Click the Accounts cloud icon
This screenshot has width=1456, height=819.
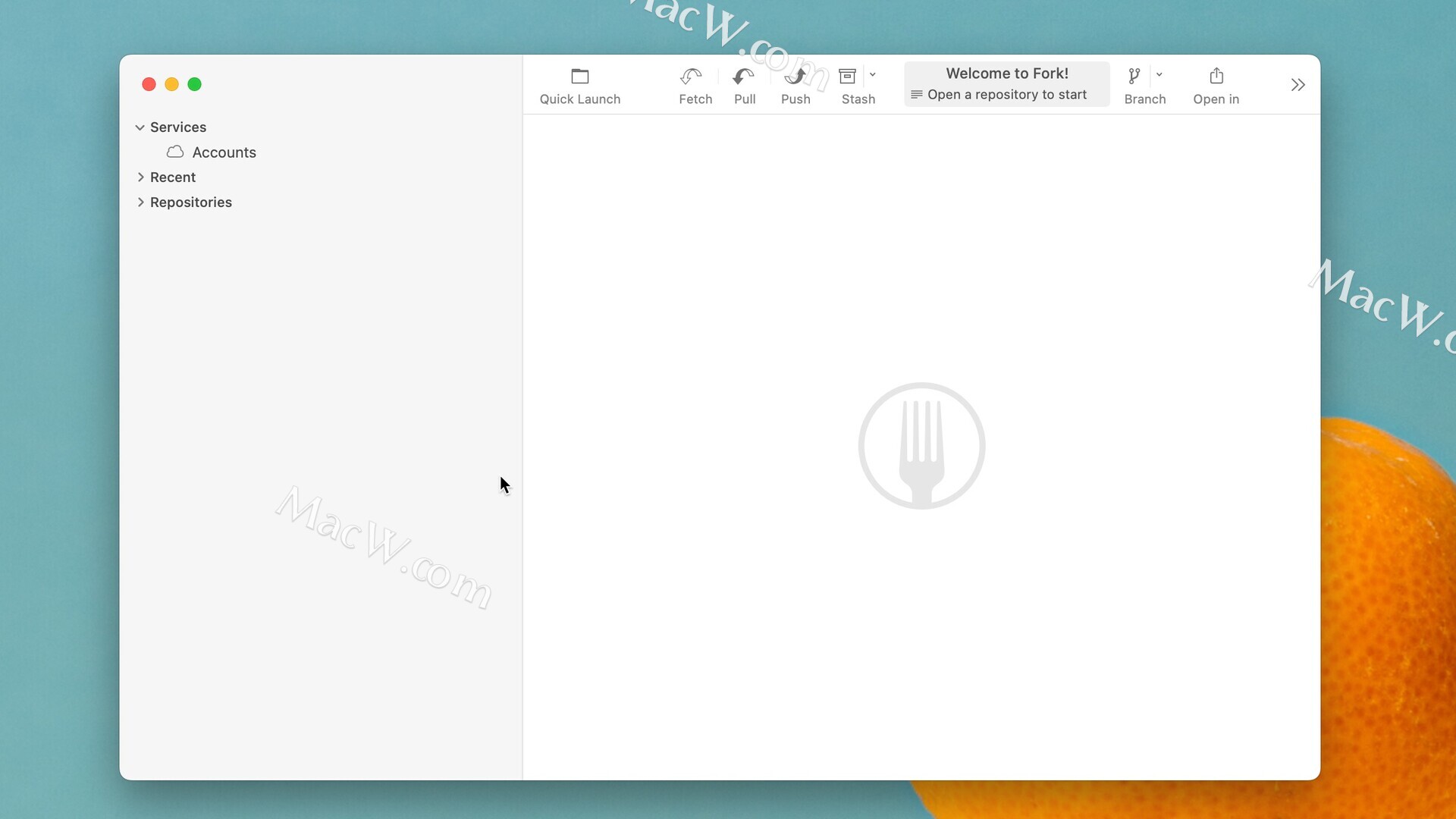(175, 152)
